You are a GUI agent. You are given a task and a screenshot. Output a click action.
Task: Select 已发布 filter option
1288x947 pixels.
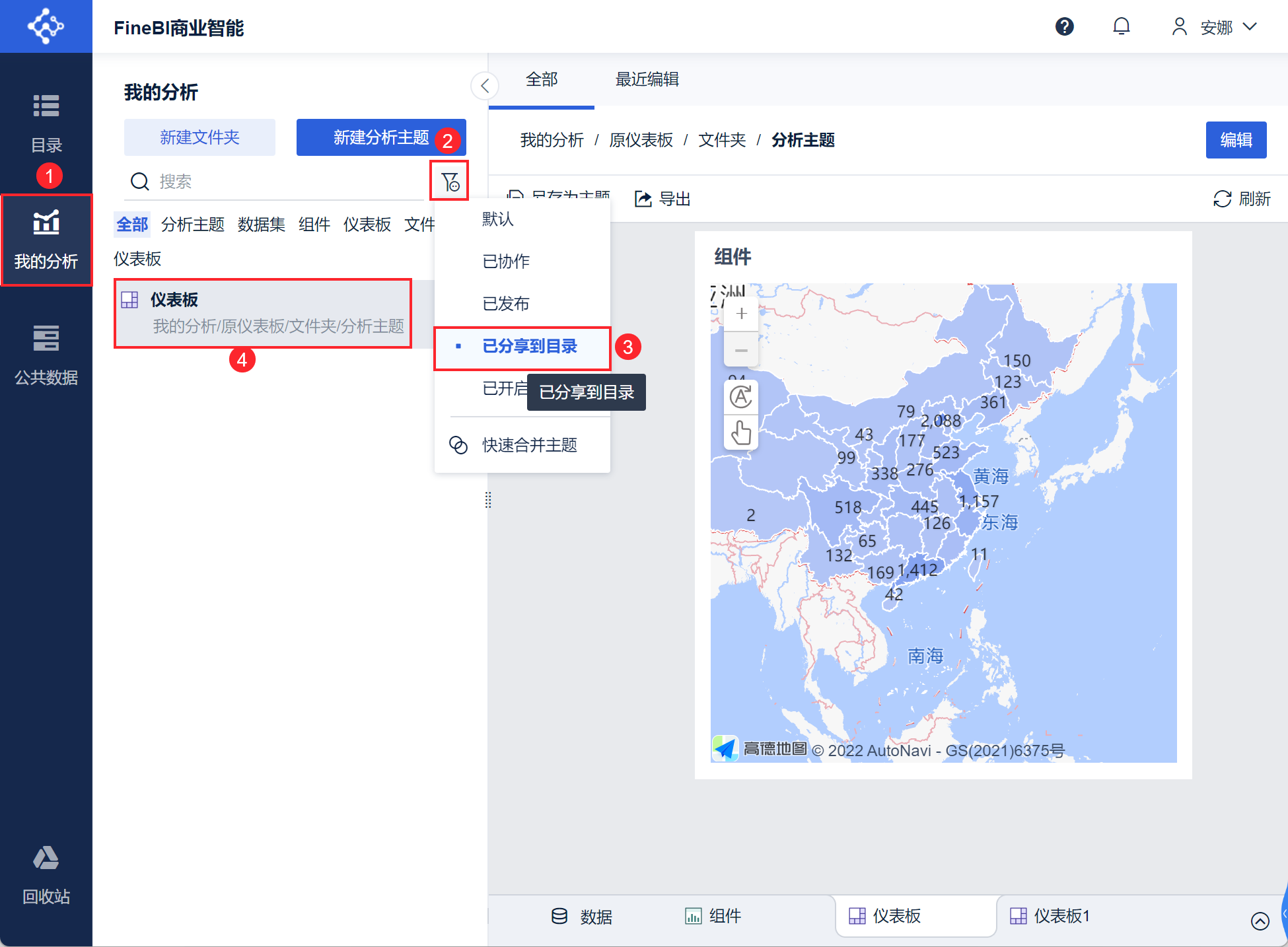[522, 304]
